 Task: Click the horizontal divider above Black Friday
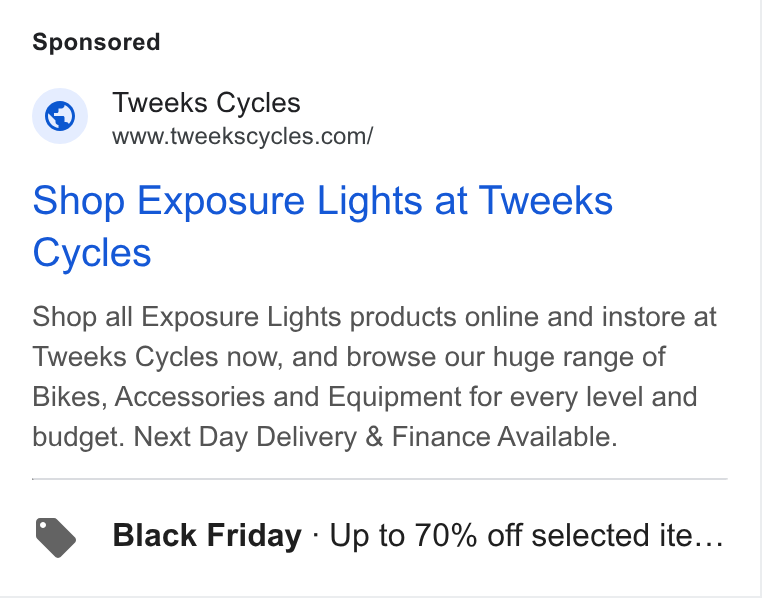pos(380,479)
